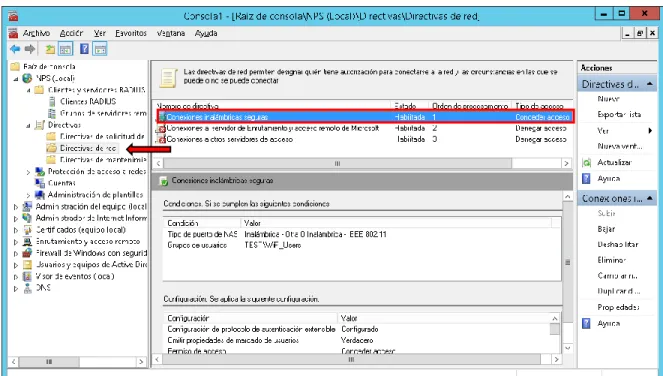Click the denied policy icon for Conexiones a otros servidores
Image resolution: width=663 pixels, height=376 pixels.
point(161,139)
